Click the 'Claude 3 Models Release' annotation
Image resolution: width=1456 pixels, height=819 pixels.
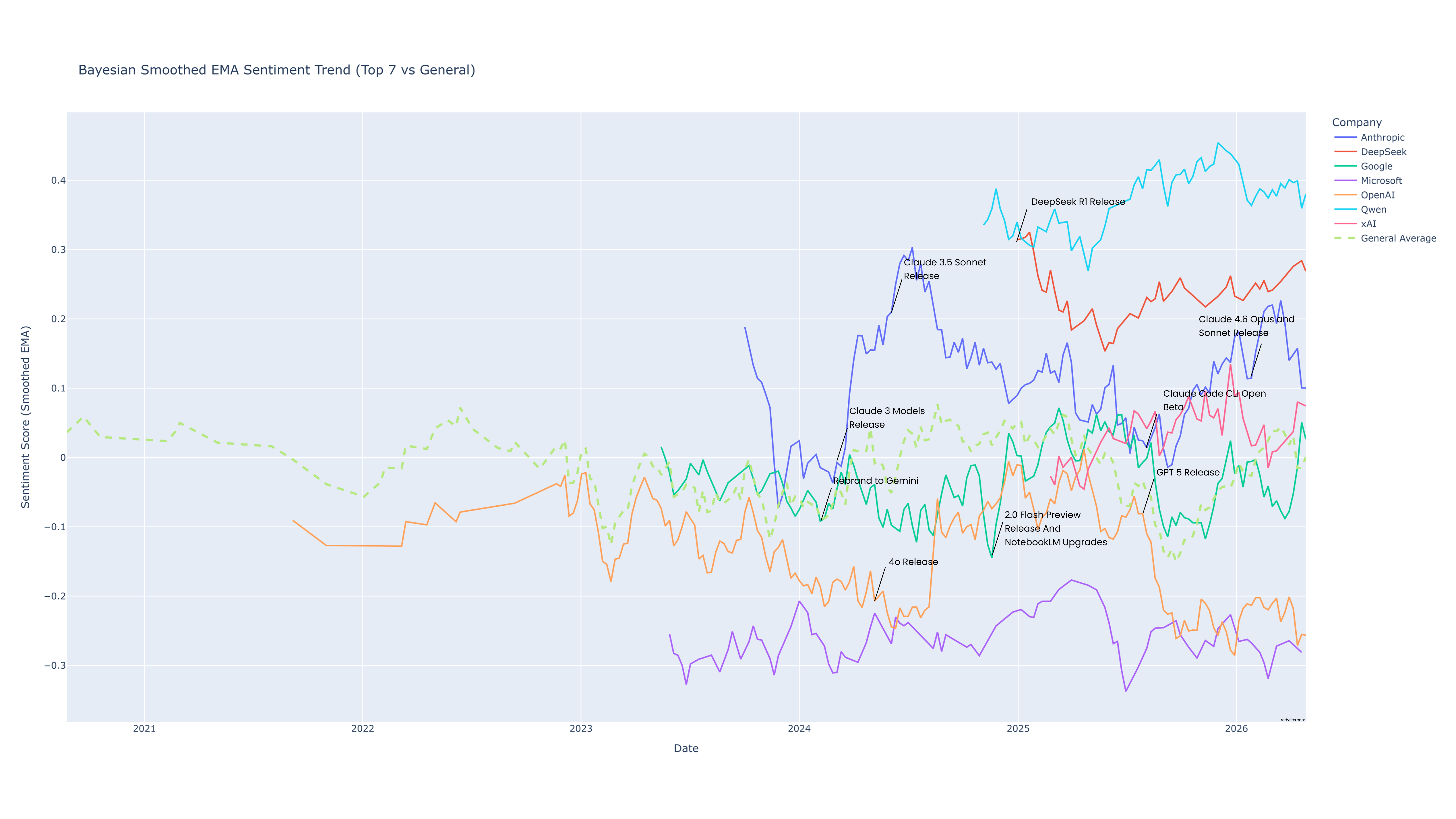tap(887, 418)
